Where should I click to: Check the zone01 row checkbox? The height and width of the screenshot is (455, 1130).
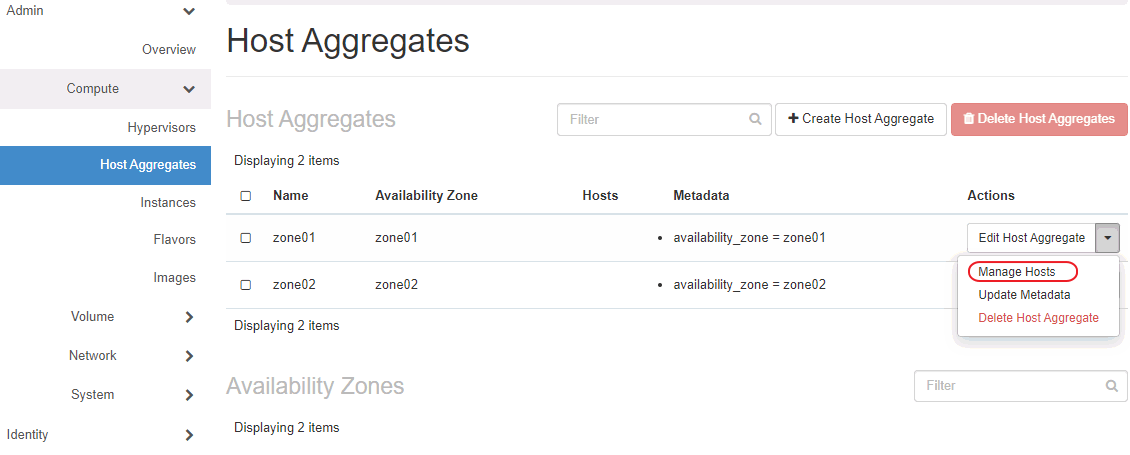tap(246, 238)
